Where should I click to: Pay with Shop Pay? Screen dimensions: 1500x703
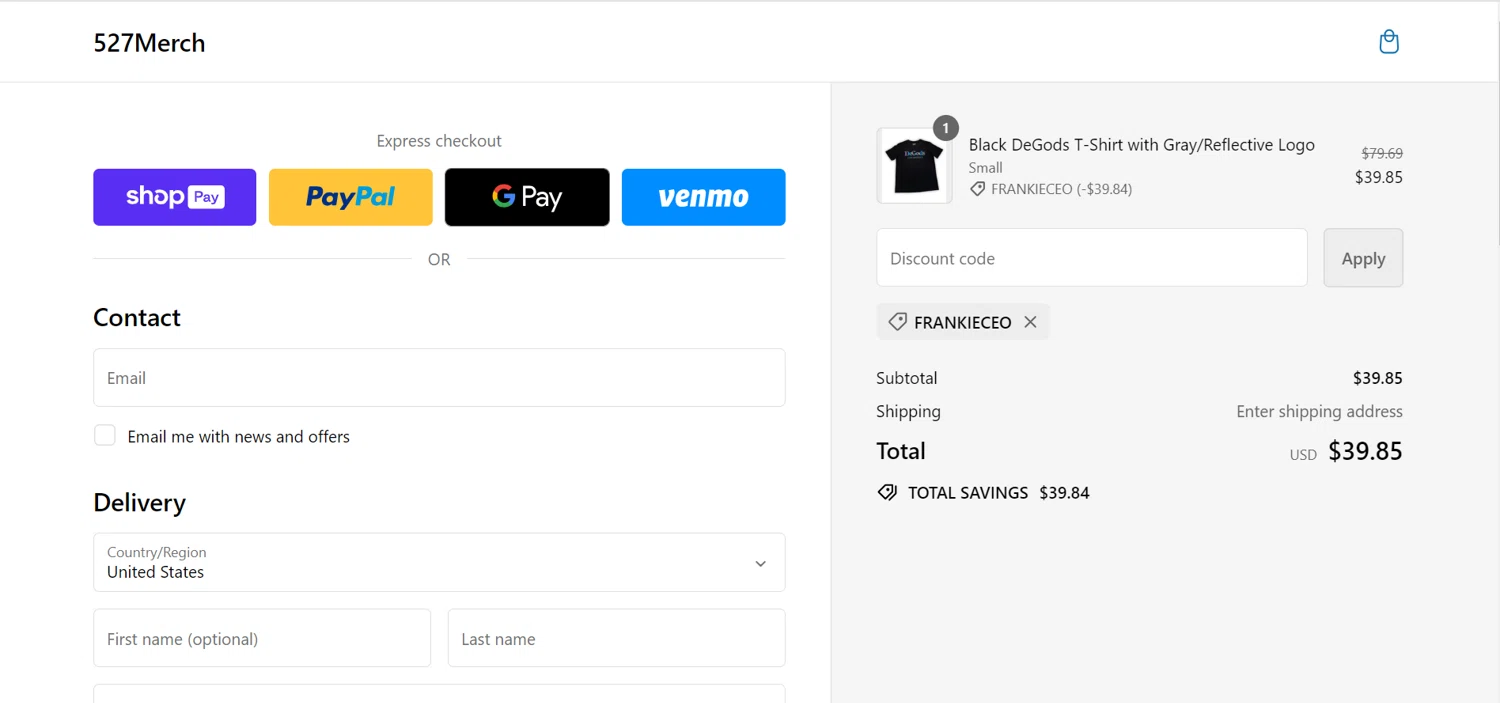(x=175, y=197)
